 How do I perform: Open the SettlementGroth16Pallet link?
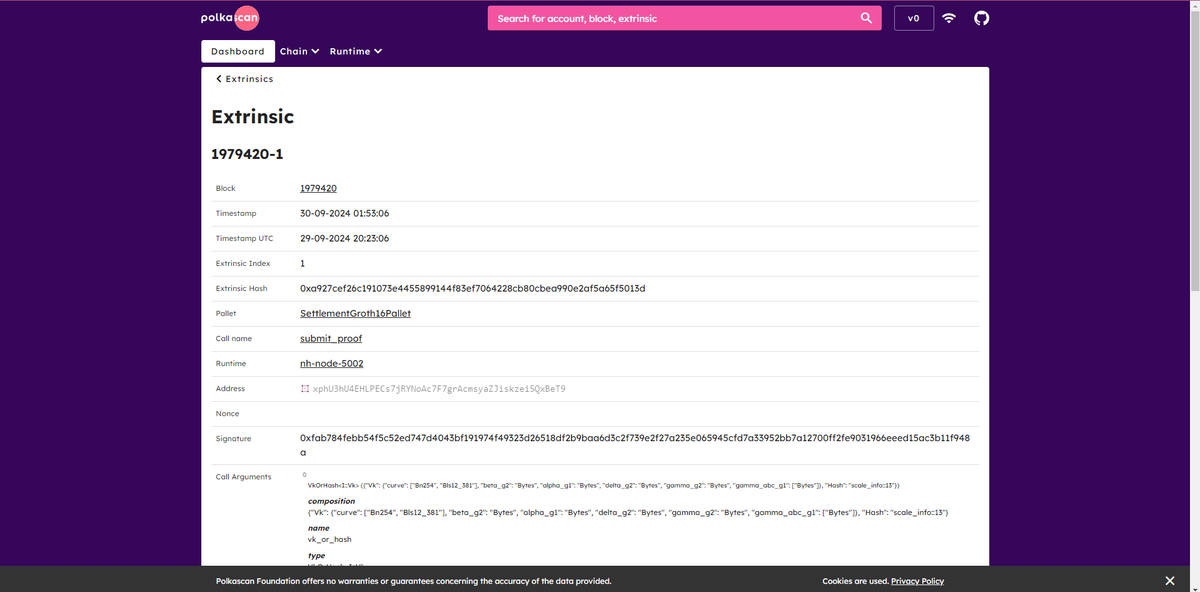coord(355,313)
